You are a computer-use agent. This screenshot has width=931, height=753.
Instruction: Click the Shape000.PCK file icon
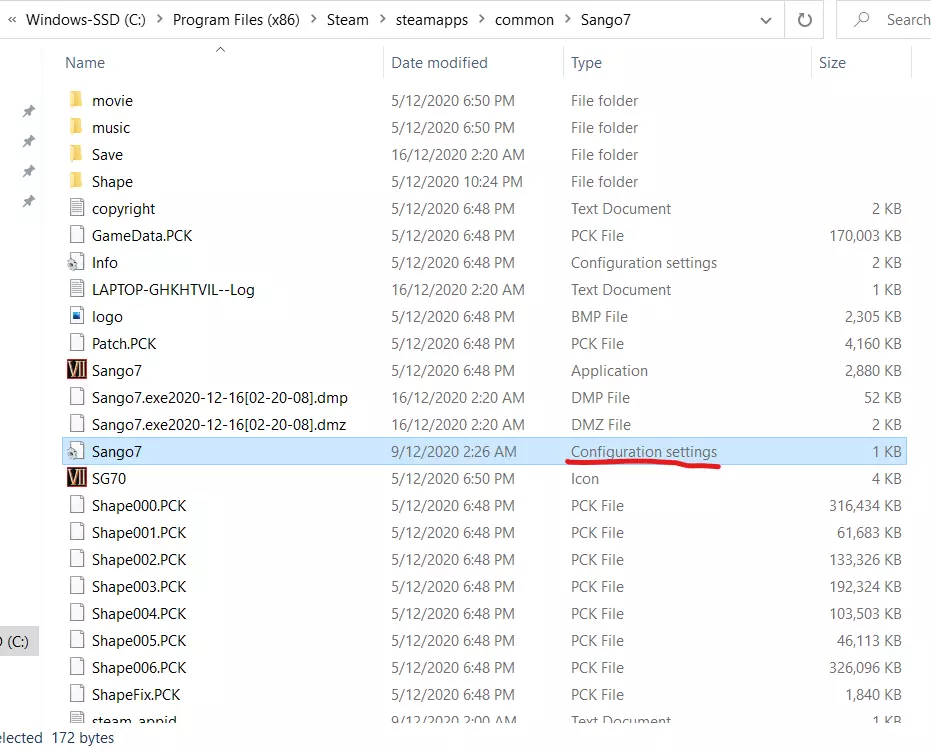(77, 505)
